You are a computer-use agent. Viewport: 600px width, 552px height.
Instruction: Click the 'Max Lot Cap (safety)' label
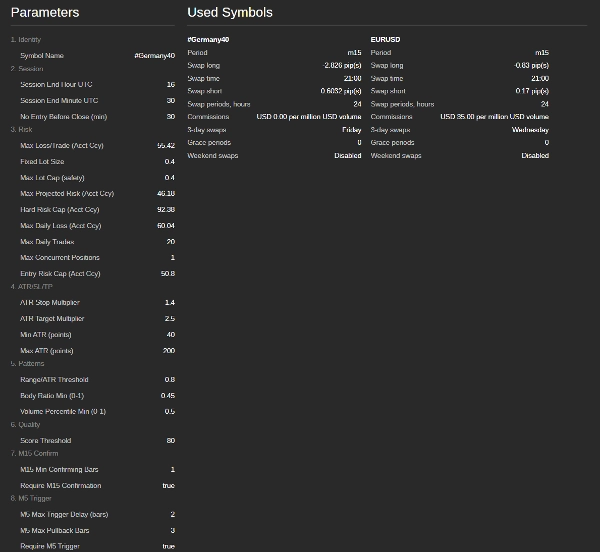[x=52, y=178]
